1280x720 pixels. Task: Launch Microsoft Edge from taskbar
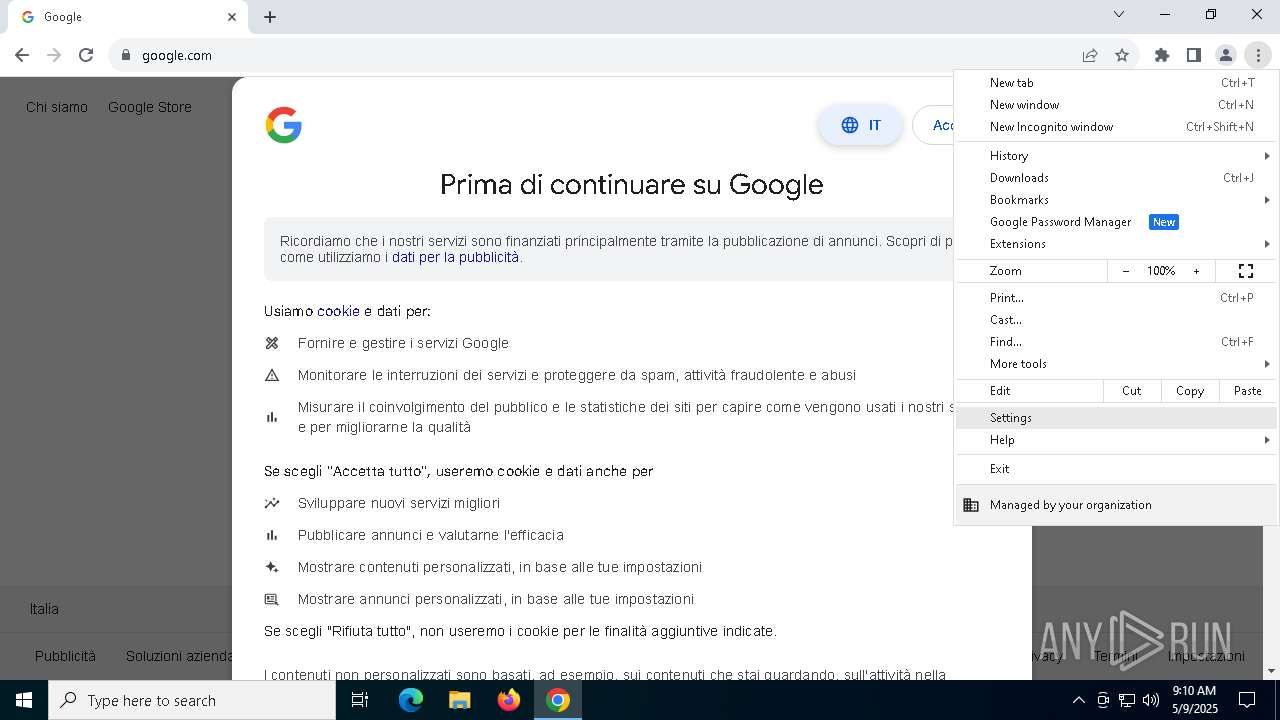411,700
